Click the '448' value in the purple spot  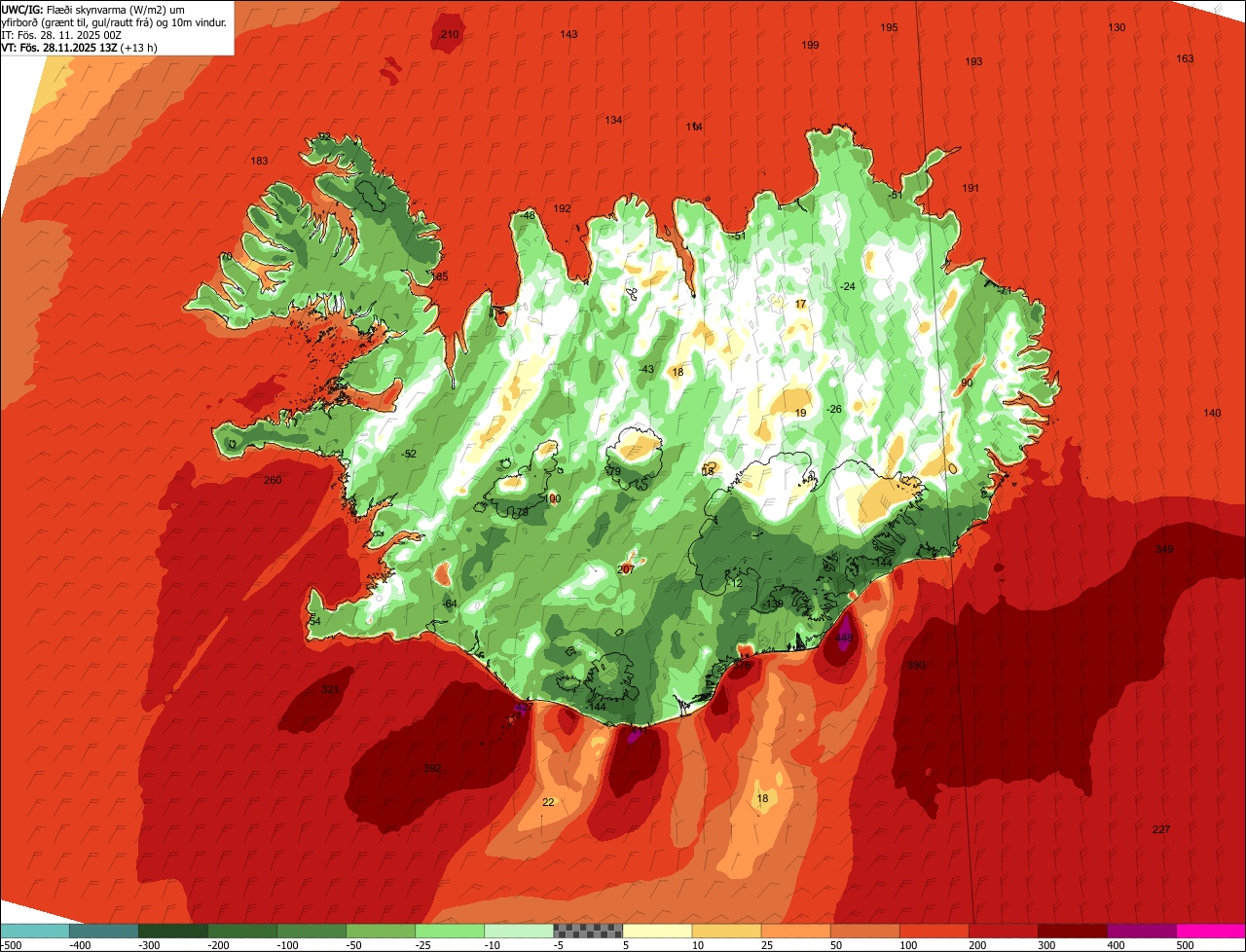point(843,639)
